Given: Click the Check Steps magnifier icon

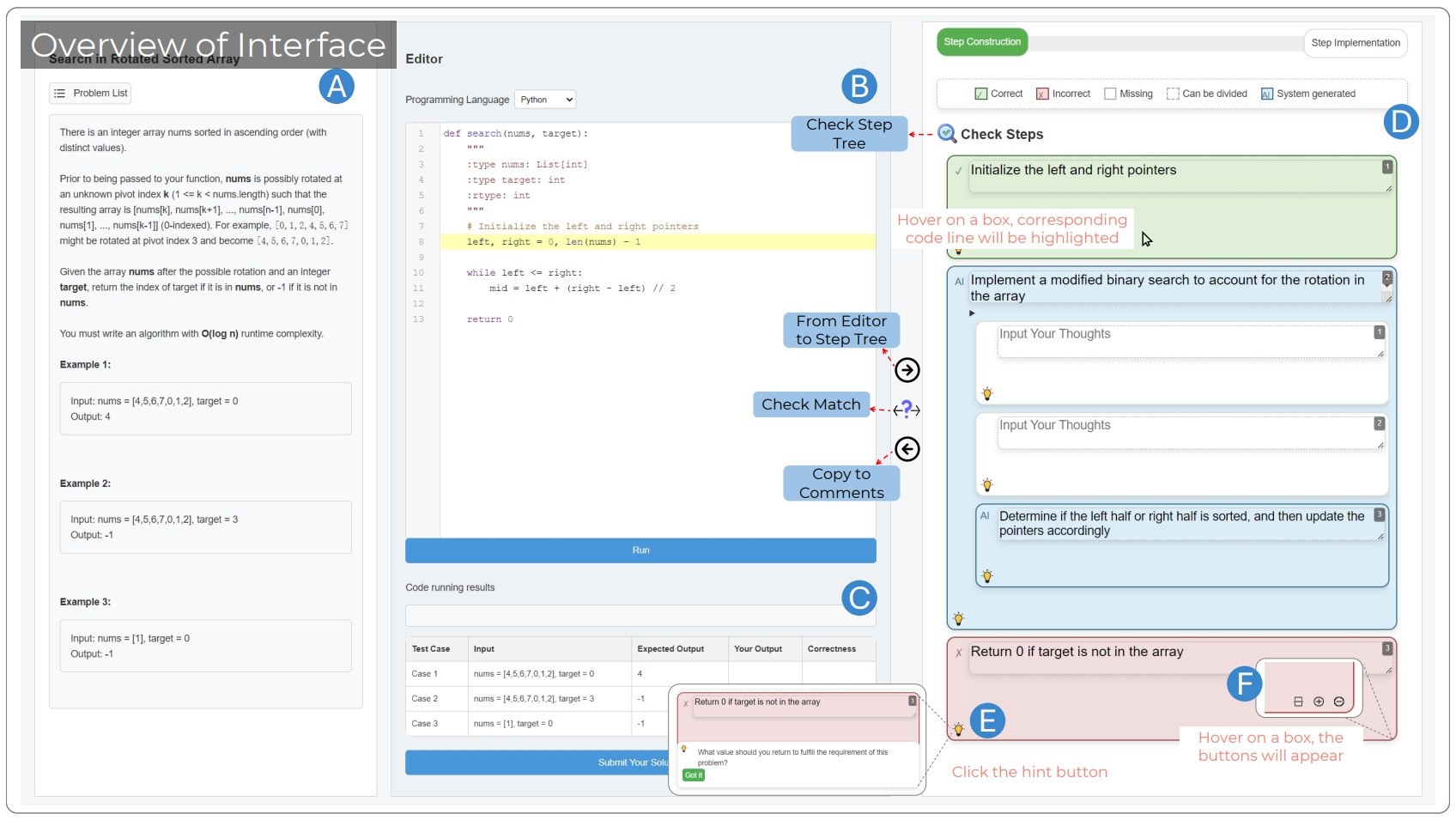Looking at the screenshot, I should [x=947, y=133].
